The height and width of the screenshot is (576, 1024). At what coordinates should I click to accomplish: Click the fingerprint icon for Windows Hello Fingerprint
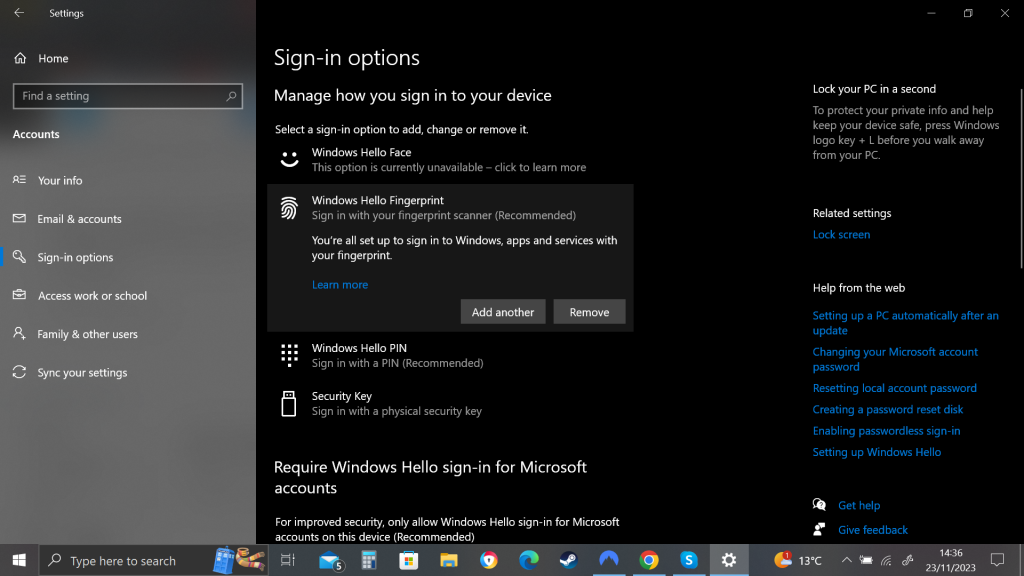tap(289, 208)
